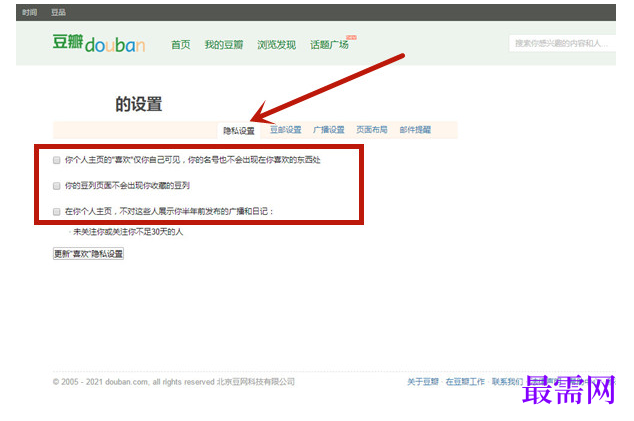Open the 在豆瓣工作 footer link
The image size is (634, 421).
[x=465, y=382]
